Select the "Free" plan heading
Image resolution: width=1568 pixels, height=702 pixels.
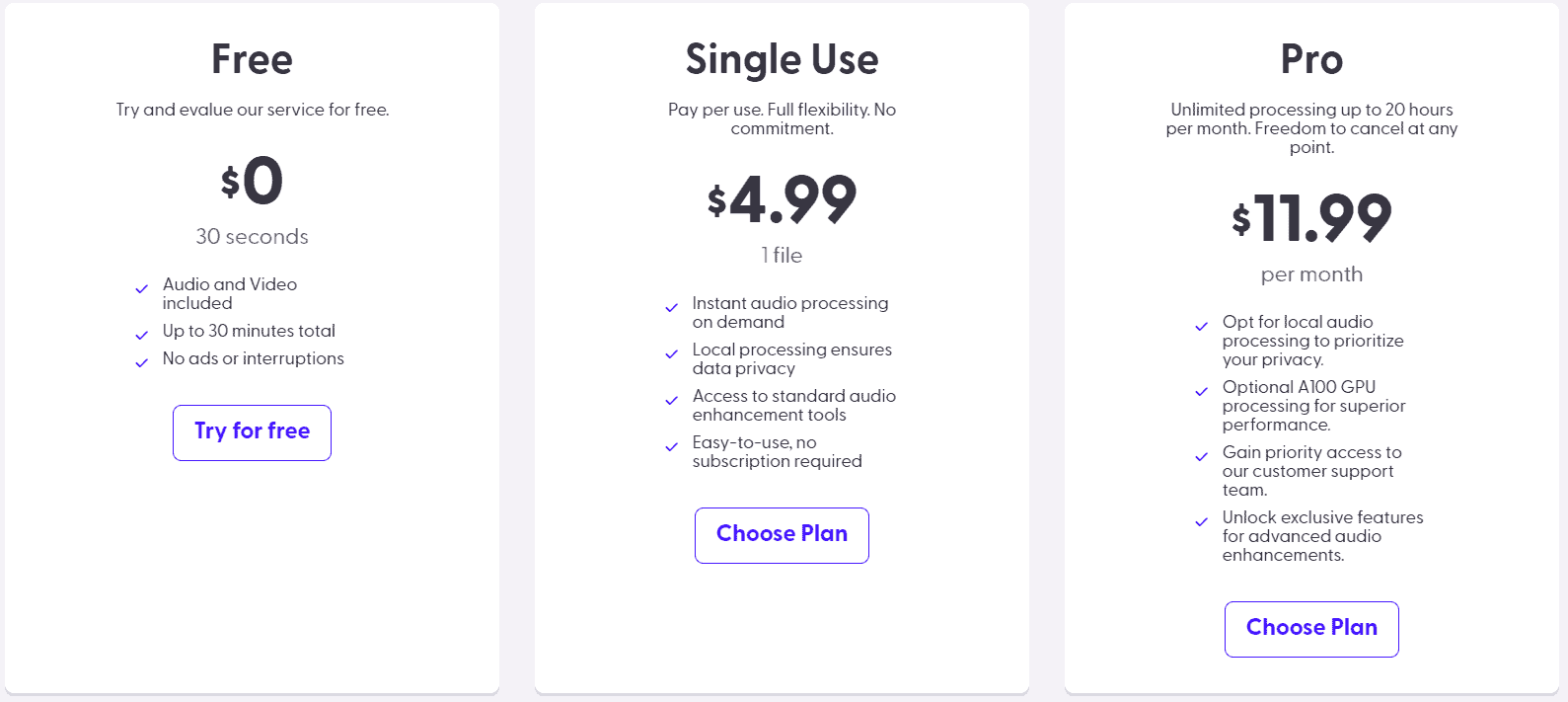click(251, 59)
